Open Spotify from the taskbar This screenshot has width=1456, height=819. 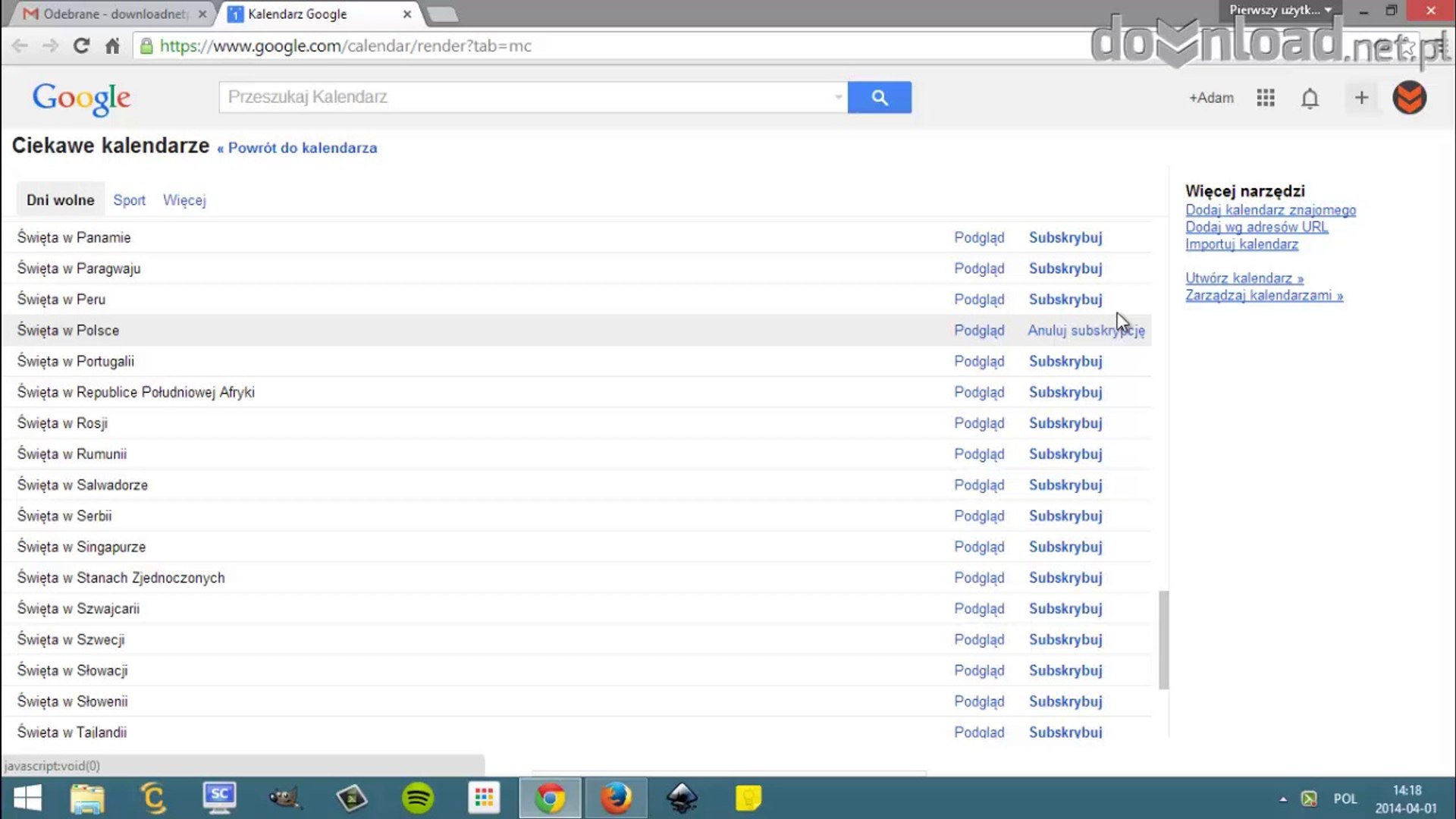pyautogui.click(x=418, y=798)
